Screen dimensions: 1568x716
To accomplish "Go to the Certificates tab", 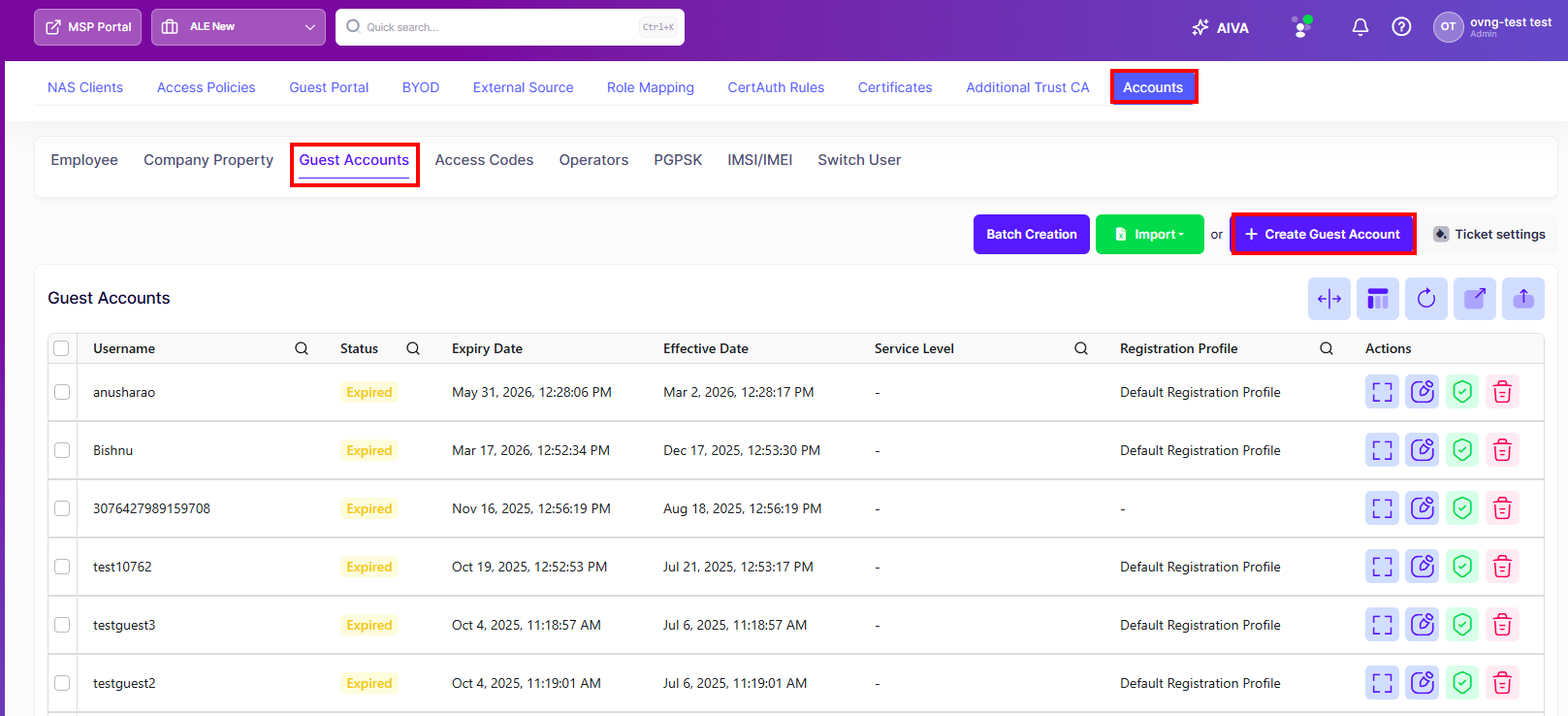I will (895, 87).
